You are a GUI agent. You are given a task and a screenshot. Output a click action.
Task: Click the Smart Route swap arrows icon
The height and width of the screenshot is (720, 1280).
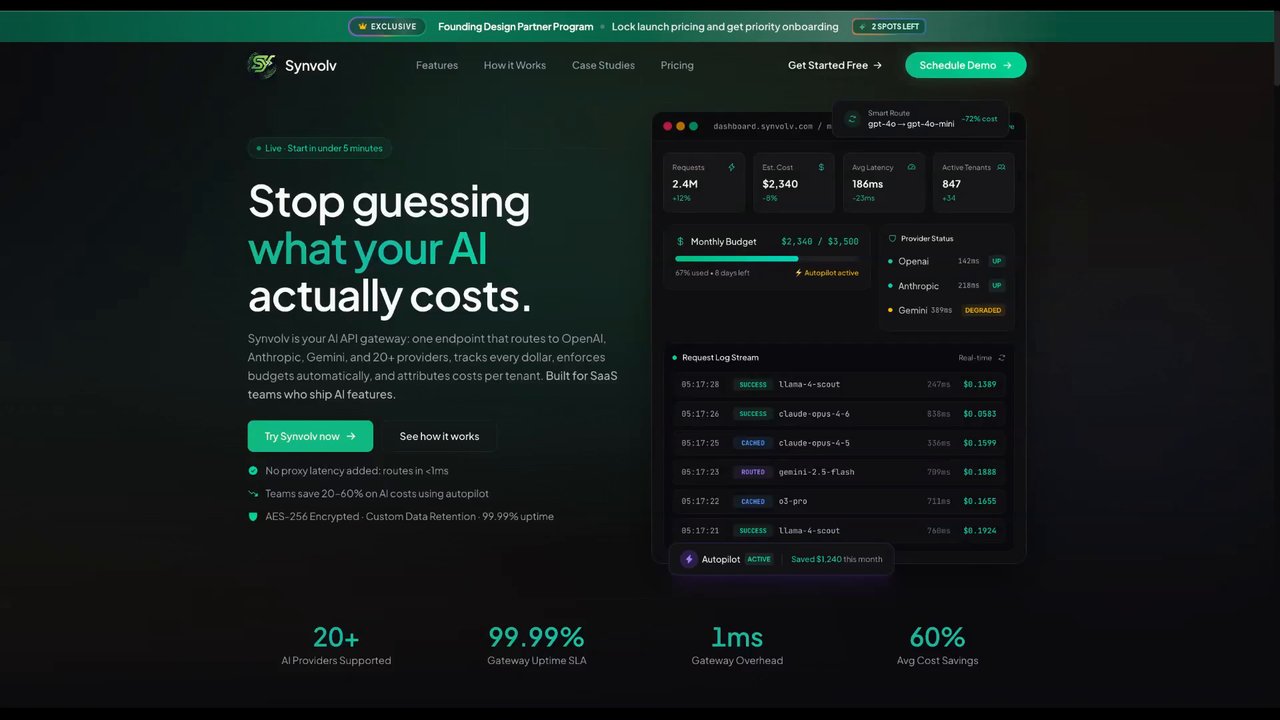click(852, 118)
